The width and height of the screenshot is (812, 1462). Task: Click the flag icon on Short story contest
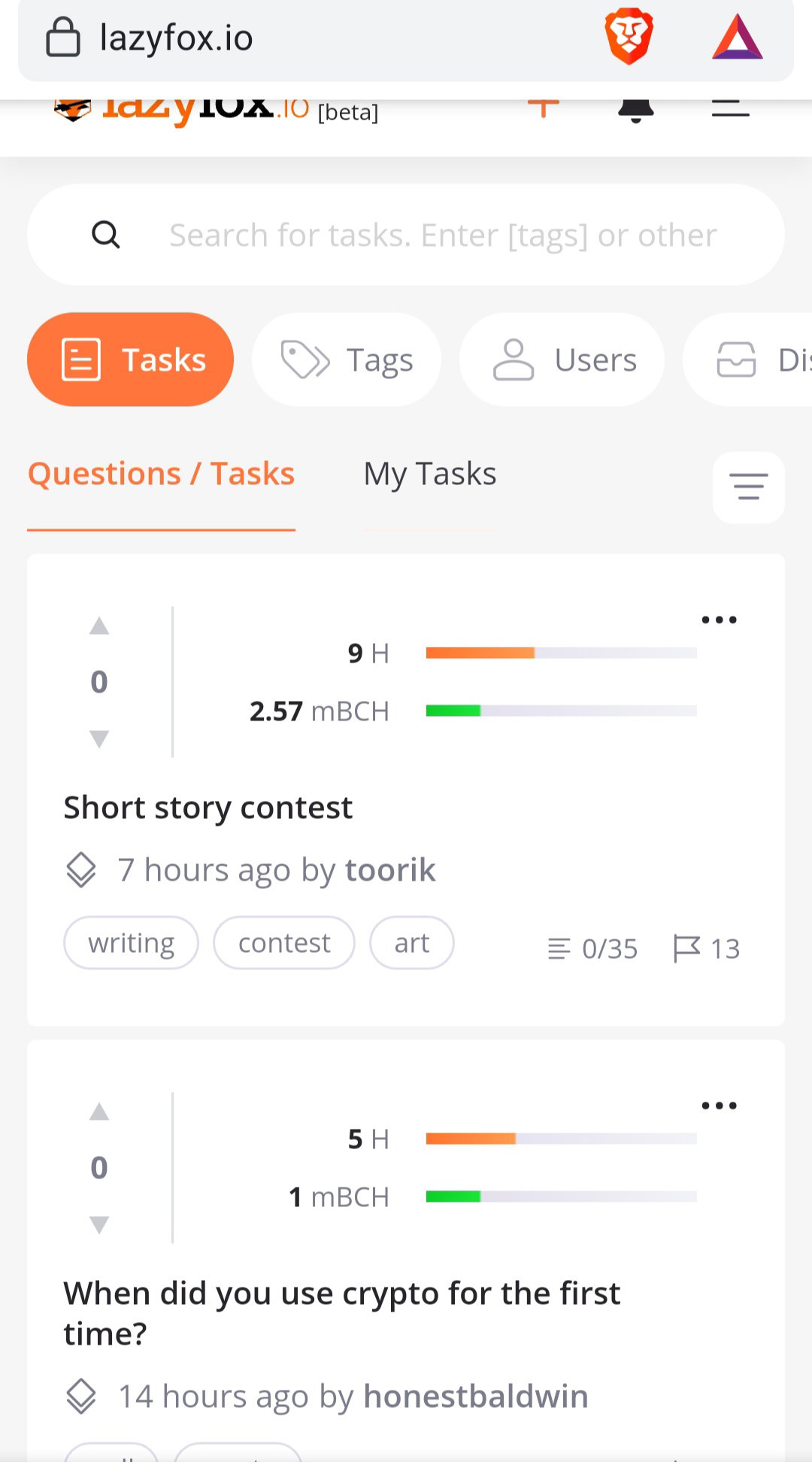(686, 948)
